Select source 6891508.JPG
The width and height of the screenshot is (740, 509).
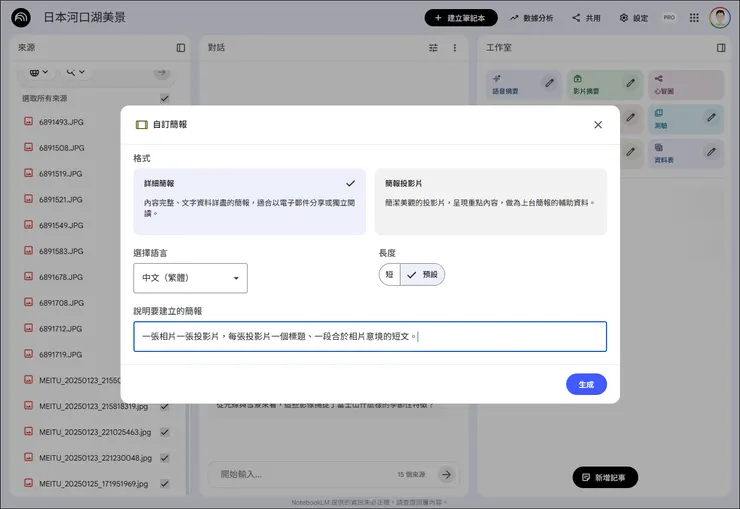click(x=61, y=148)
